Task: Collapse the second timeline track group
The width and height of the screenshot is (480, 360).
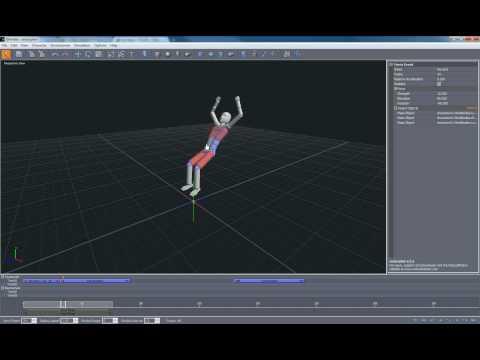Action: click(x=2, y=288)
